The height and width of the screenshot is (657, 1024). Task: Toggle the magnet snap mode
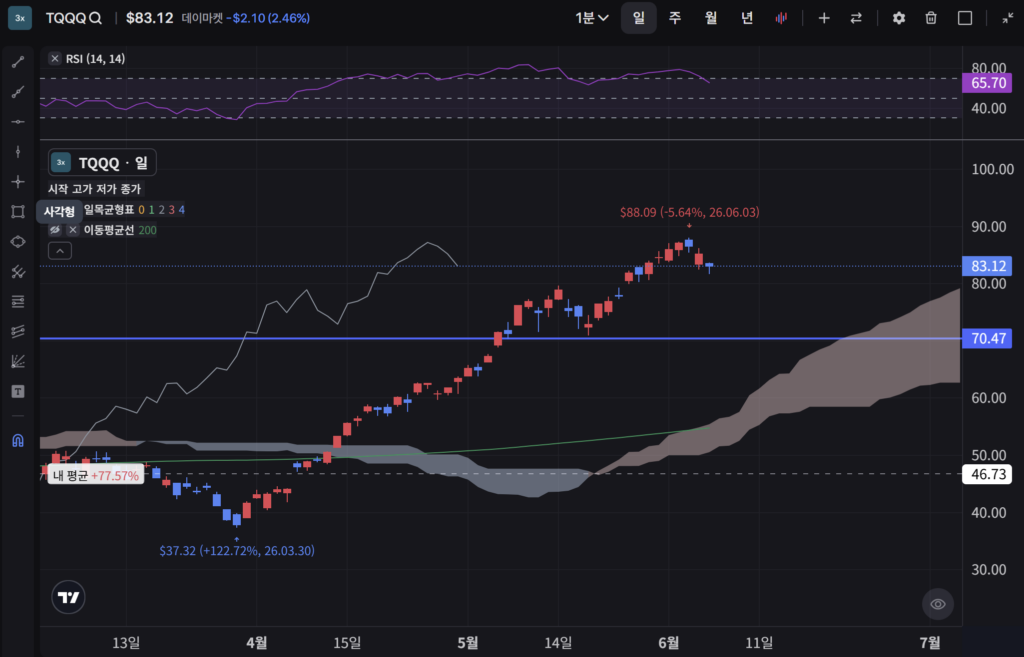coord(18,441)
